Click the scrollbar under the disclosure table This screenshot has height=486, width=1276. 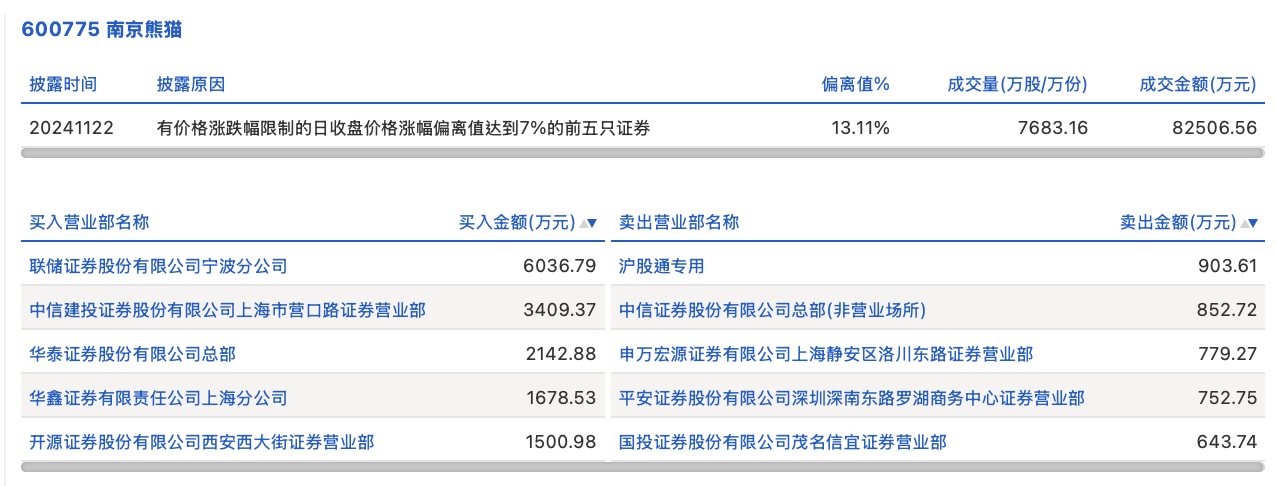click(642, 153)
